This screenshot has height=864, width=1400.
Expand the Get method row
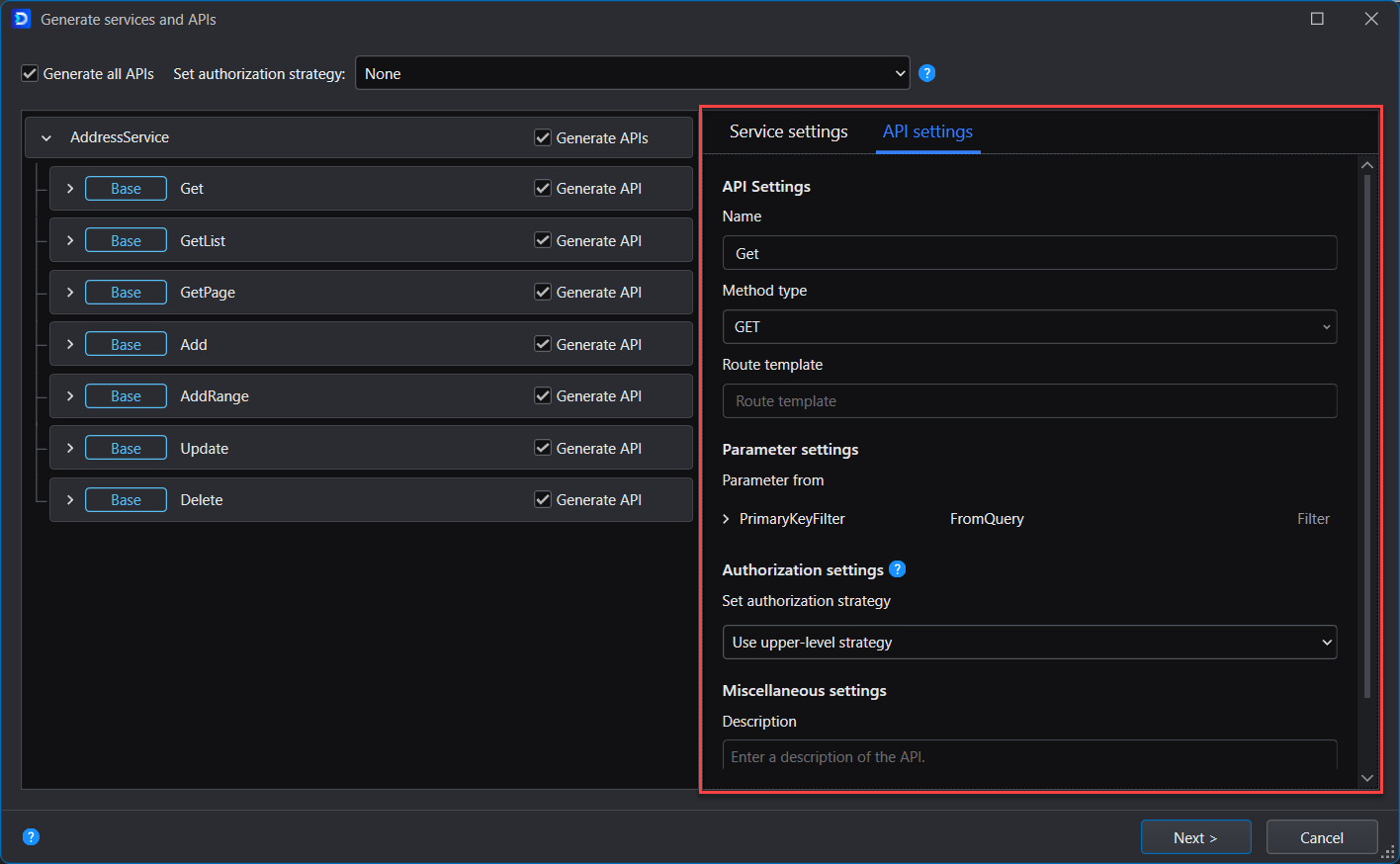click(x=70, y=188)
